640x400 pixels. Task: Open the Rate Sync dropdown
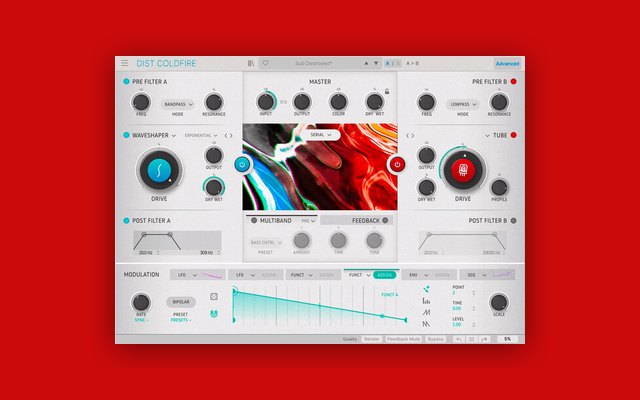[x=141, y=320]
